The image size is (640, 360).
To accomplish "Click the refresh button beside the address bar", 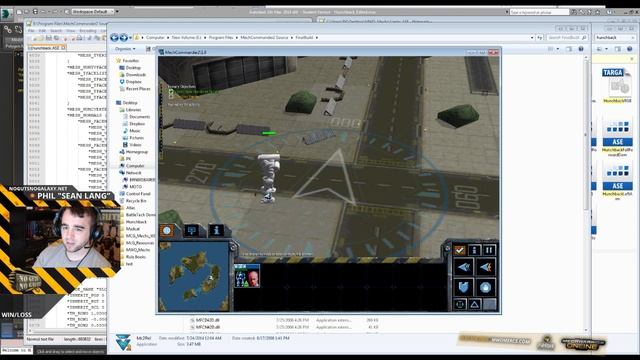I will [x=540, y=38].
